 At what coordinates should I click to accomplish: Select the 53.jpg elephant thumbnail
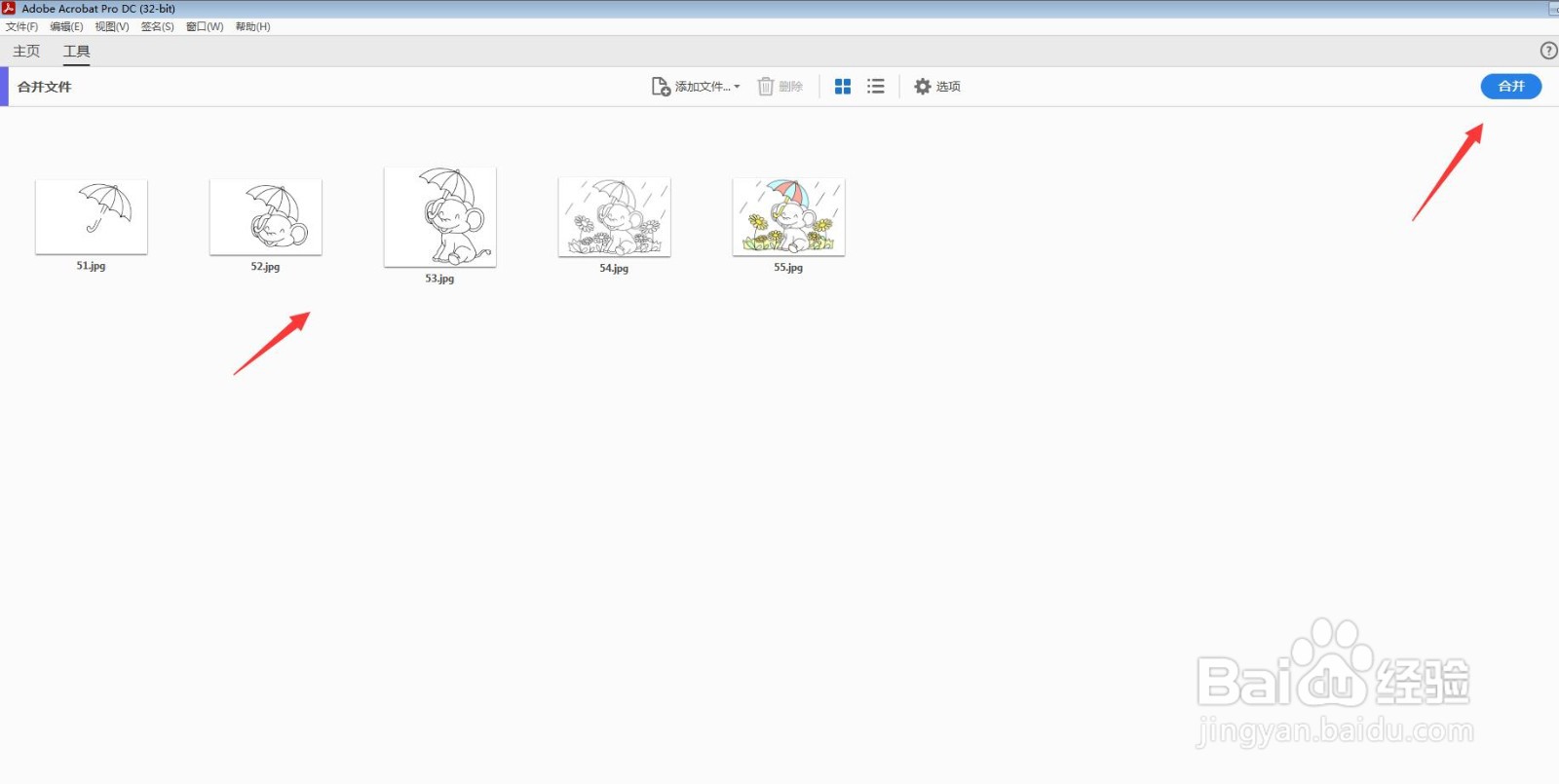[x=440, y=216]
